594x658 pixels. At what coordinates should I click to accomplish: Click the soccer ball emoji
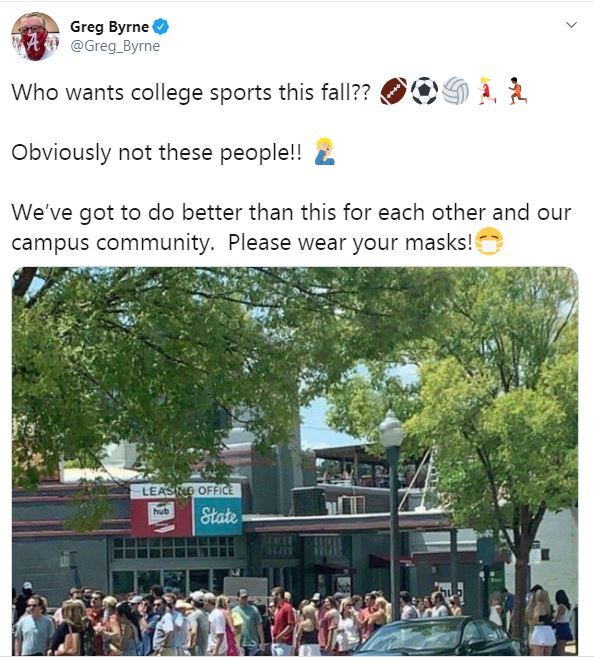click(424, 91)
